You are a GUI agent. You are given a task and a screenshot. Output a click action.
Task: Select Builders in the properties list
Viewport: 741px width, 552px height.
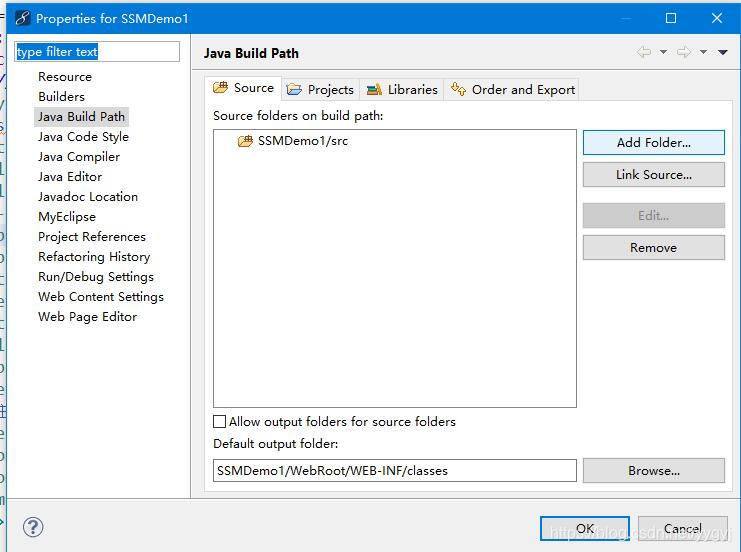pyautogui.click(x=61, y=96)
